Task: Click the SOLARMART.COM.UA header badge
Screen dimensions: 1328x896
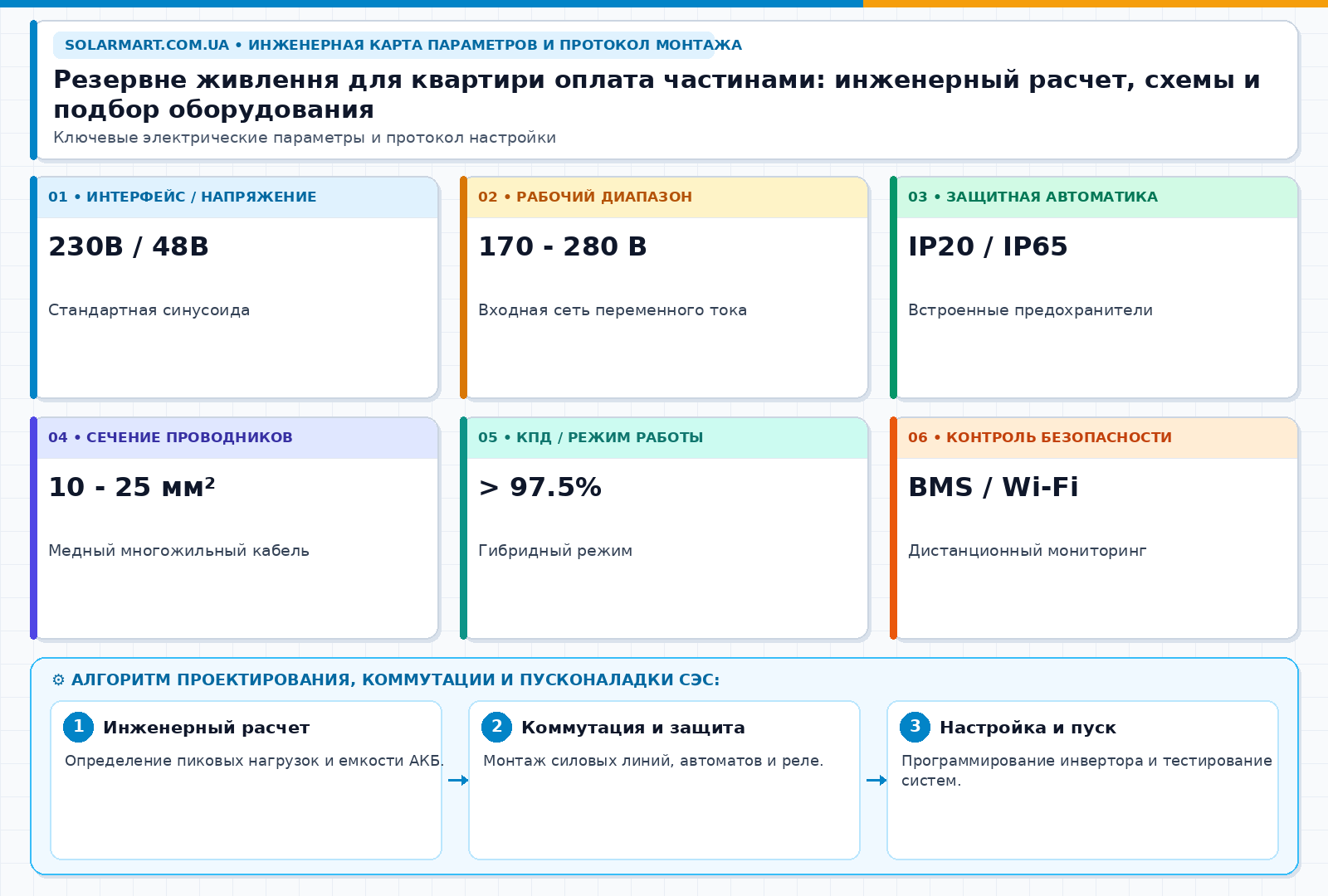Action: [x=383, y=45]
